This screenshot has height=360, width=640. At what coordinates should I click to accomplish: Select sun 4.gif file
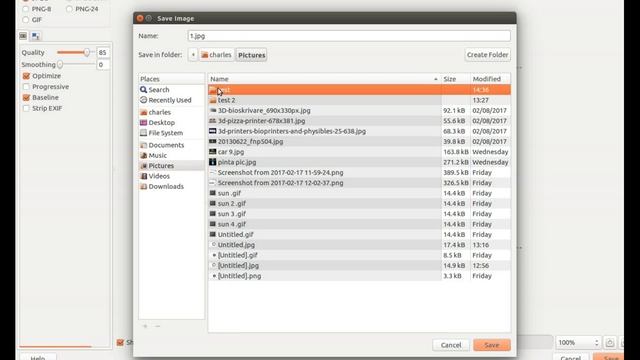point(359,224)
